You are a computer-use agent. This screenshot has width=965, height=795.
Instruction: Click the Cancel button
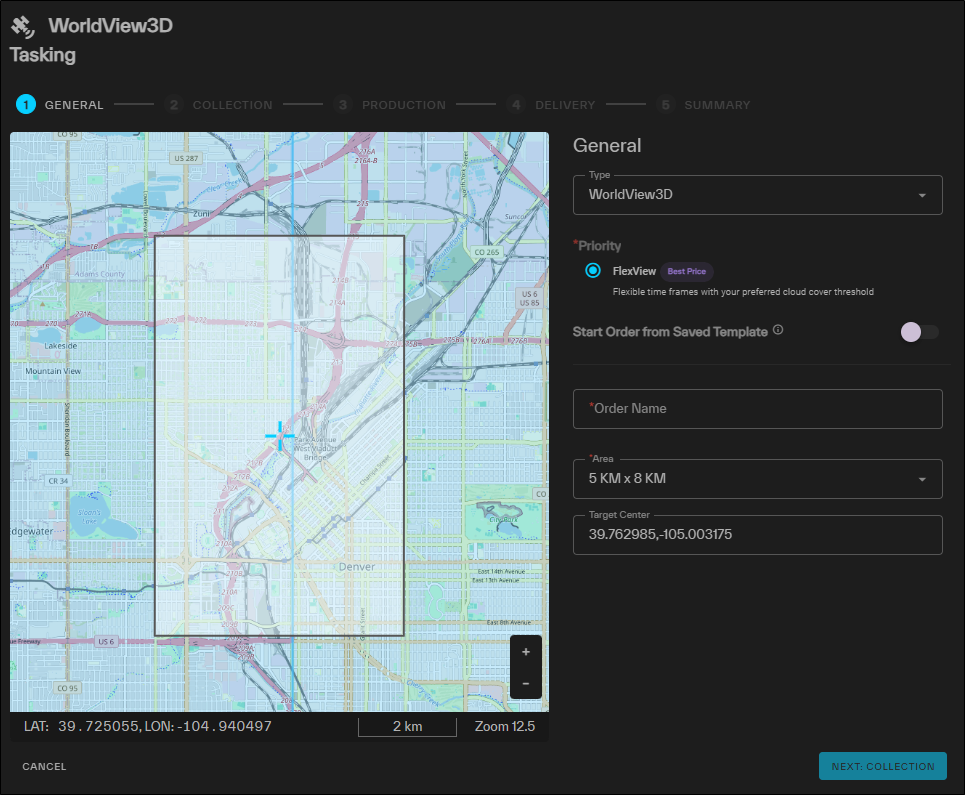pyautogui.click(x=44, y=766)
